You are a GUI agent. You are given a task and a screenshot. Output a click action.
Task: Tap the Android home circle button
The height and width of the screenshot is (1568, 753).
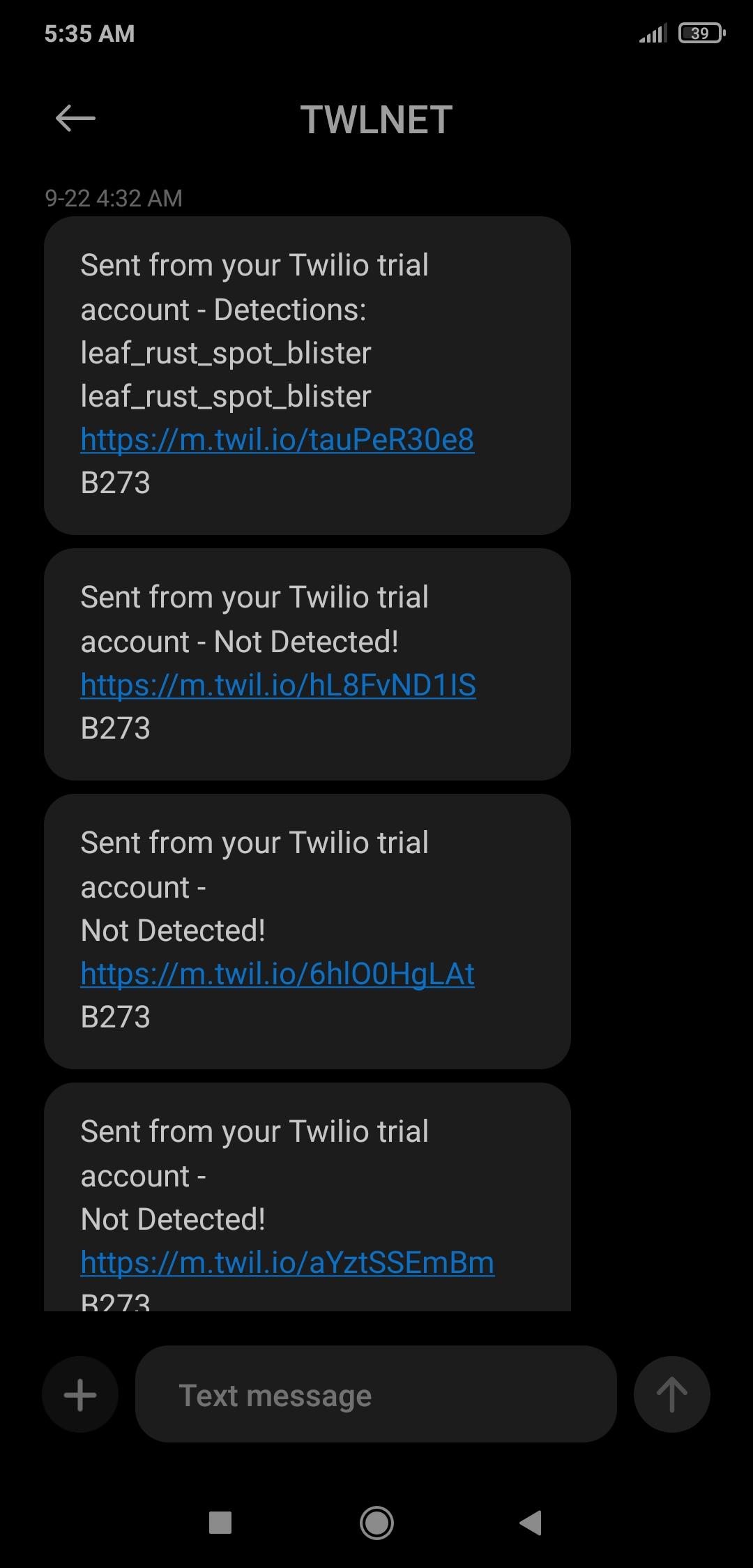point(376,1523)
